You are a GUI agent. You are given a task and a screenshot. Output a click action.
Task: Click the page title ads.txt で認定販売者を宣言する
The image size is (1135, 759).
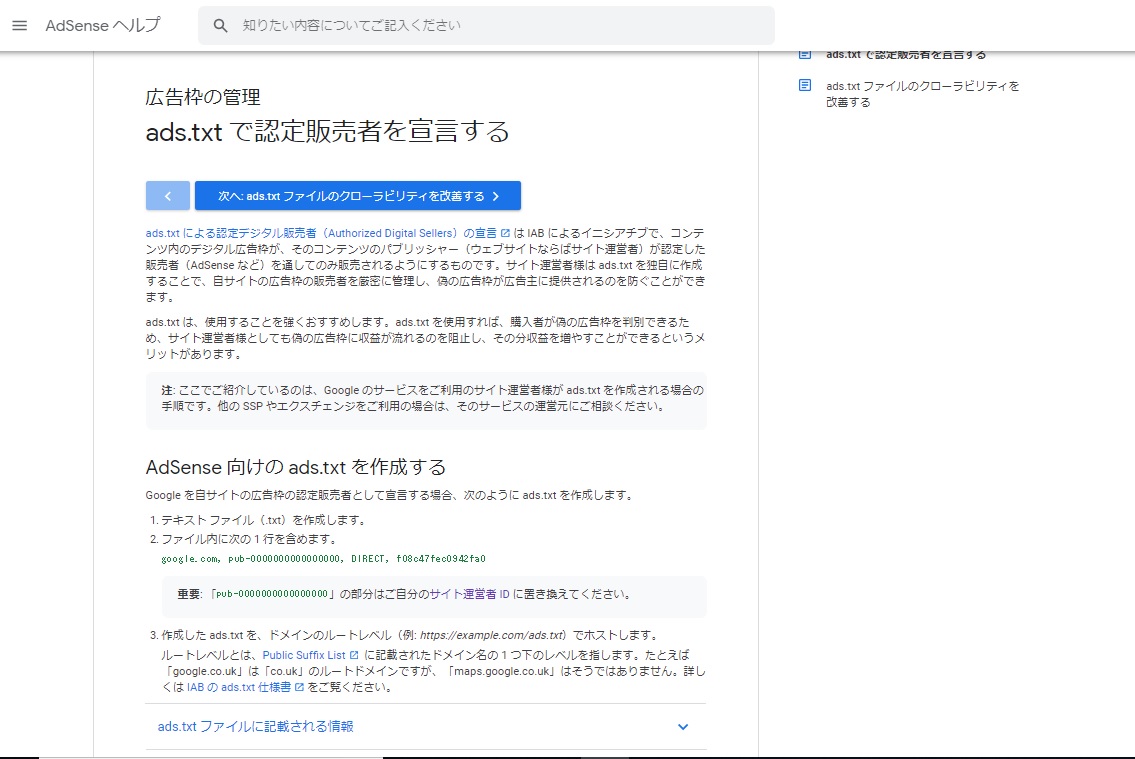(x=327, y=132)
